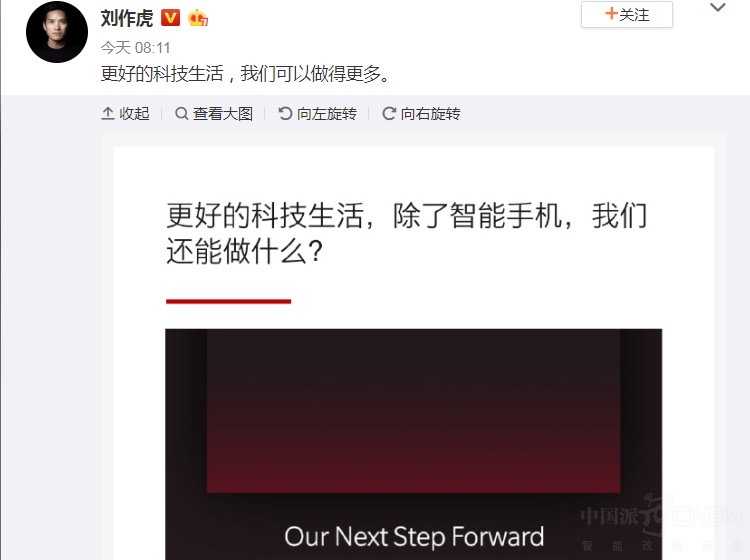
Task: Expand the chevron menu beside 关注
Action: tap(717, 8)
